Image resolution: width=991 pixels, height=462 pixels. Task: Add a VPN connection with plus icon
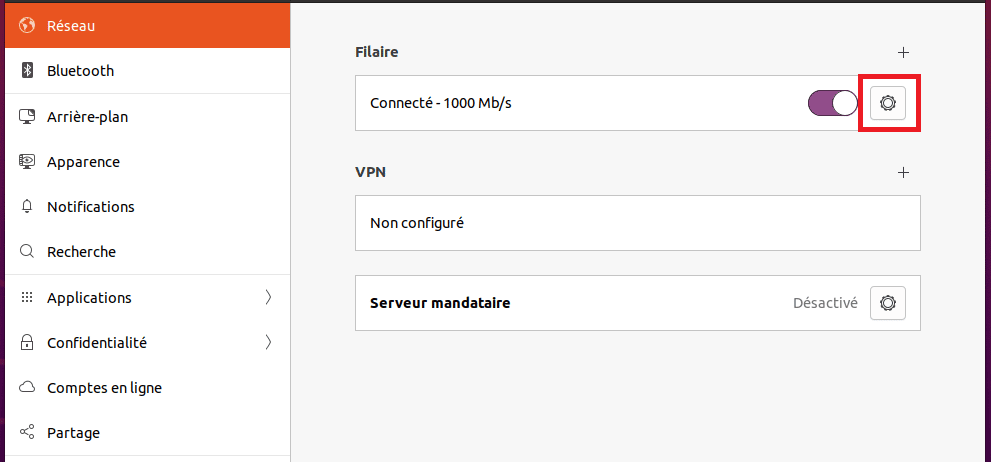[x=904, y=172]
